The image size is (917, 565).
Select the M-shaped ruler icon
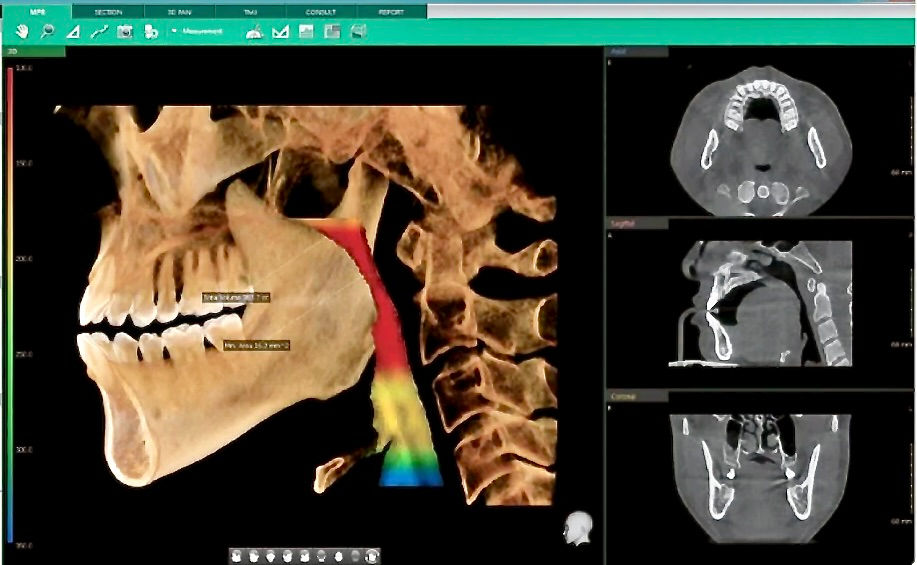pos(281,32)
